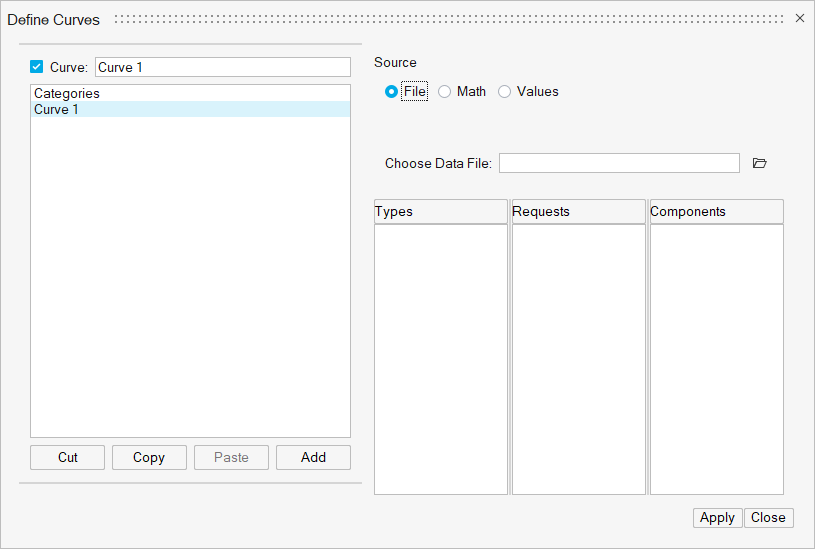Click the Copy button
815x549 pixels.
pos(149,457)
